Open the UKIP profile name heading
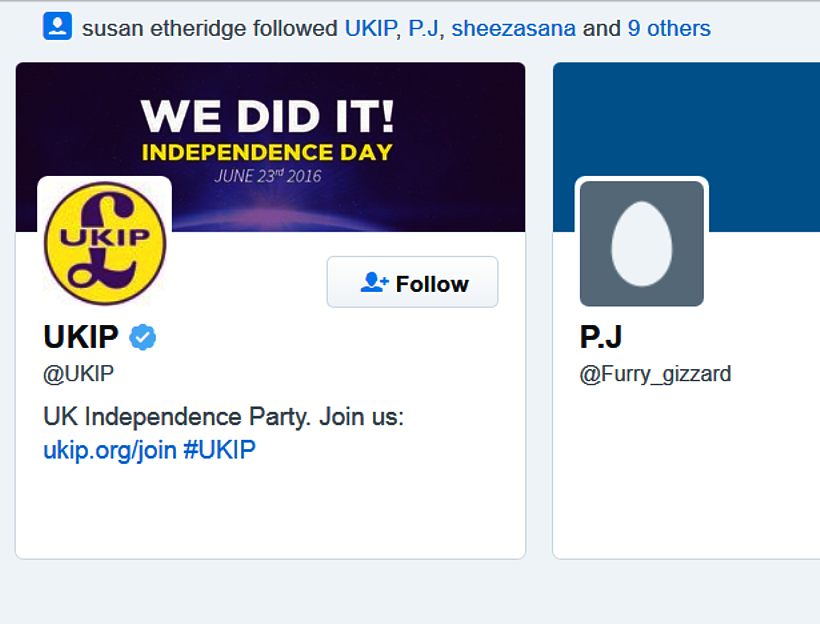This screenshot has width=820, height=624. click(81, 337)
